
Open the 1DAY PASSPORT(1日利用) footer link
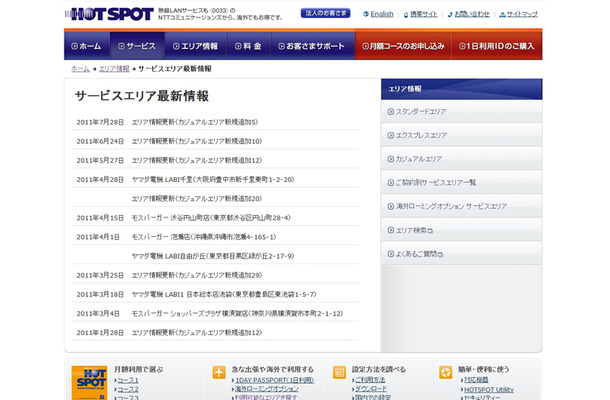[x=275, y=380]
